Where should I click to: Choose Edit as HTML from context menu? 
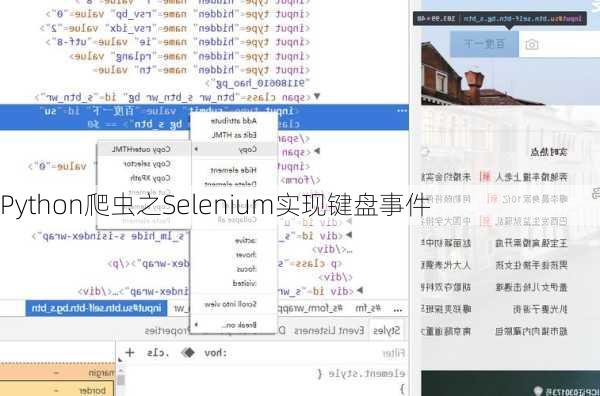pos(233,135)
